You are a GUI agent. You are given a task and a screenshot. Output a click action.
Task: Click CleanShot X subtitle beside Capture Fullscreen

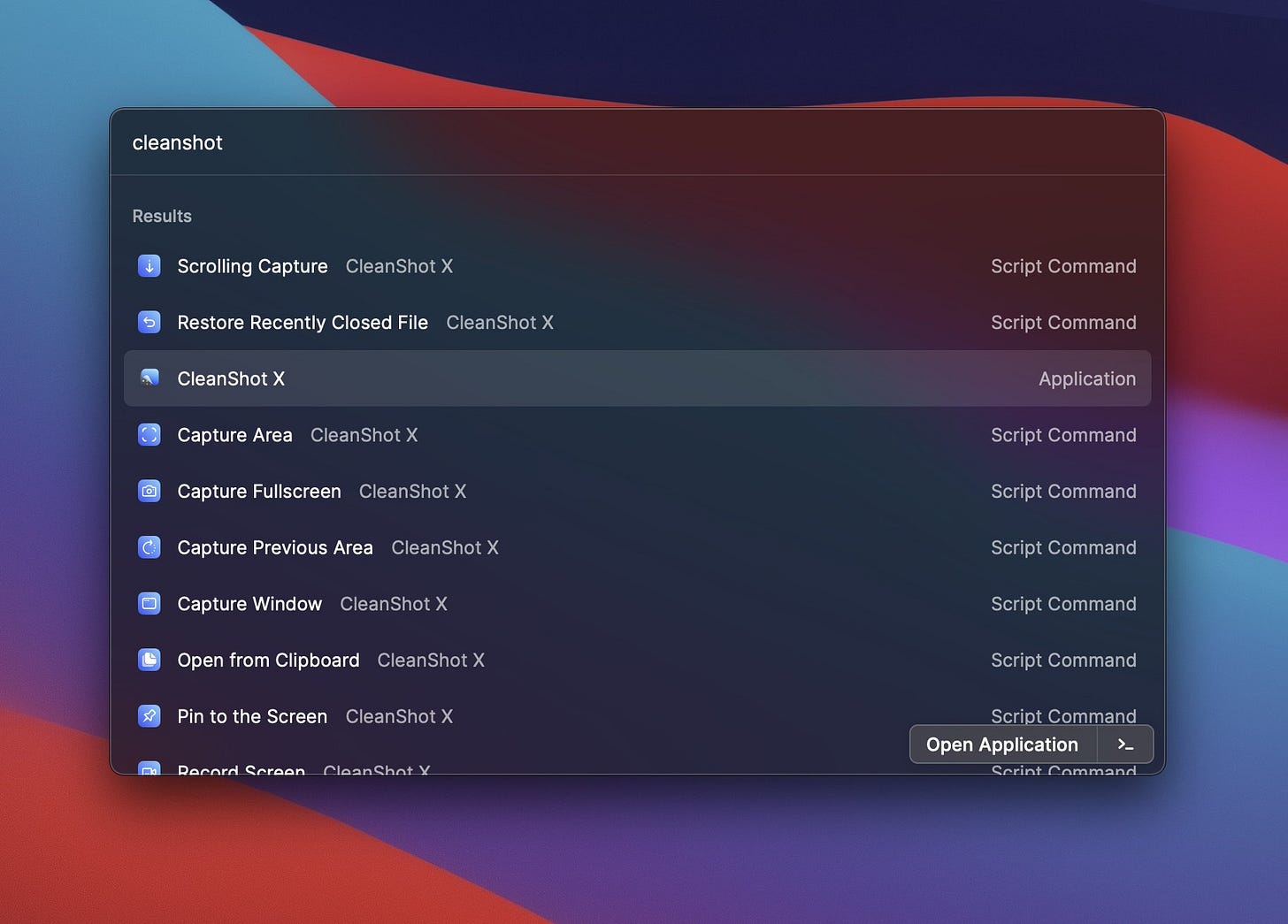point(412,491)
